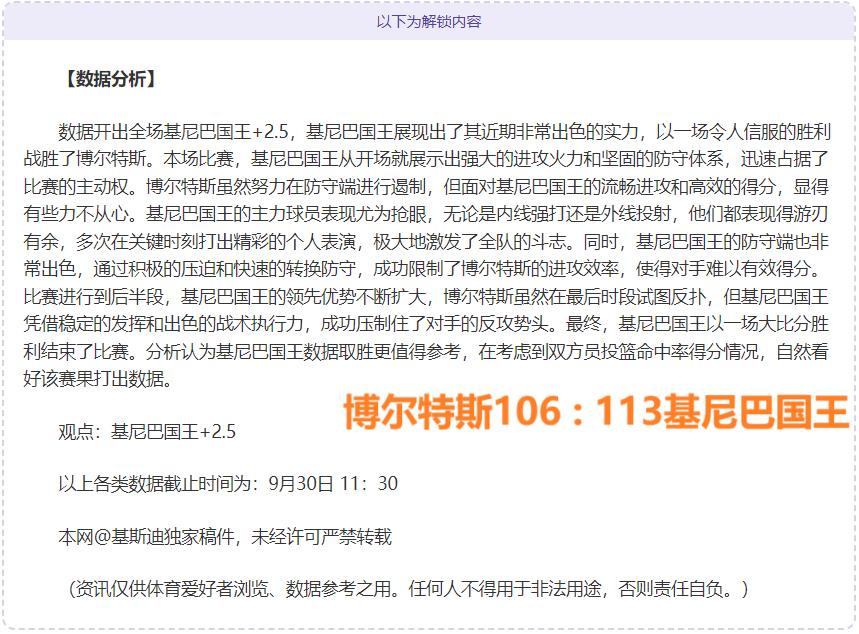Image resolution: width=859 pixels, height=634 pixels.
Task: Click the line starting '比赛进行到后半段'
Action: point(426,297)
